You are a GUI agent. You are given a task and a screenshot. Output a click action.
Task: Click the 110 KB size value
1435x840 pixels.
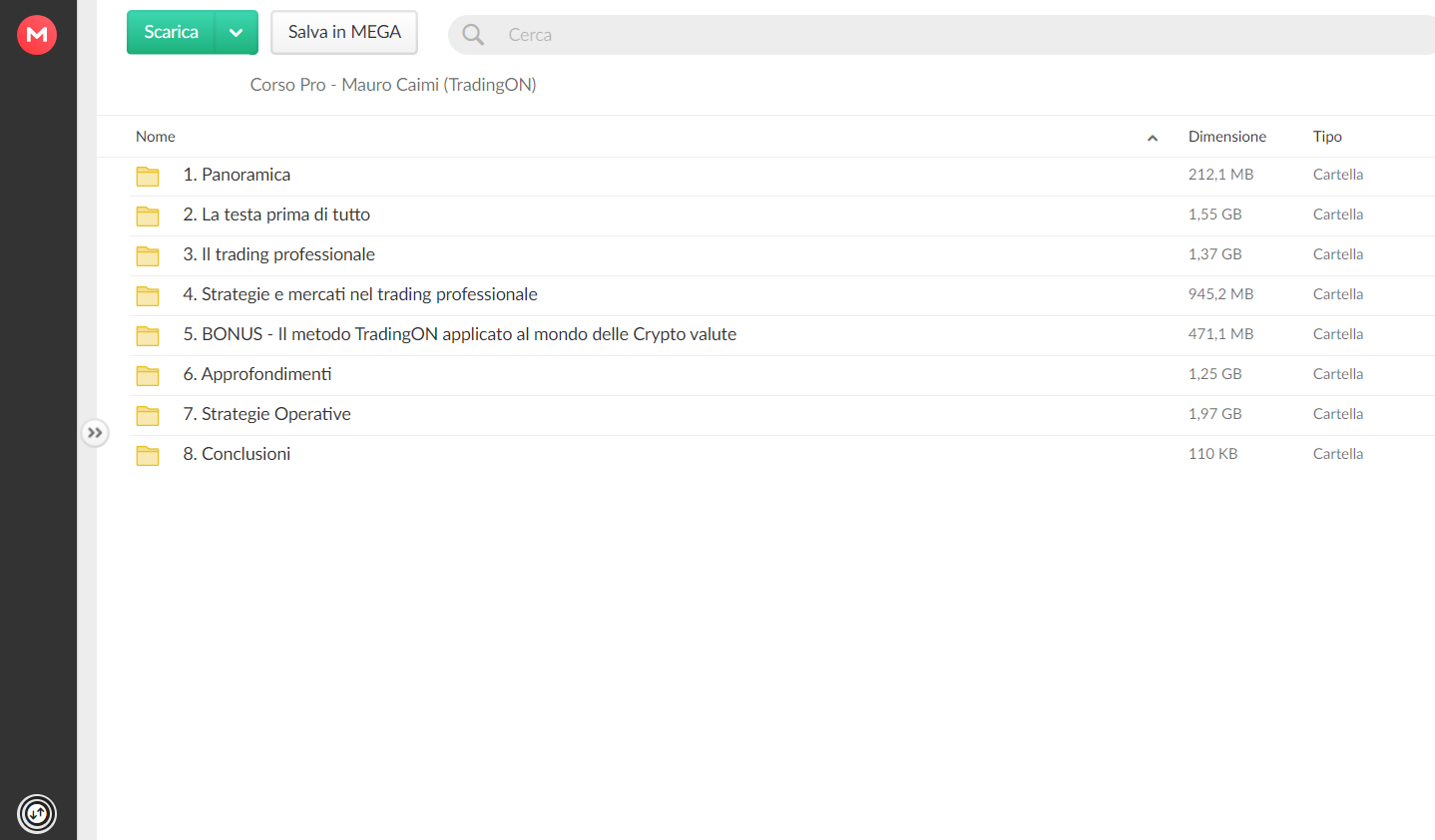point(1212,454)
